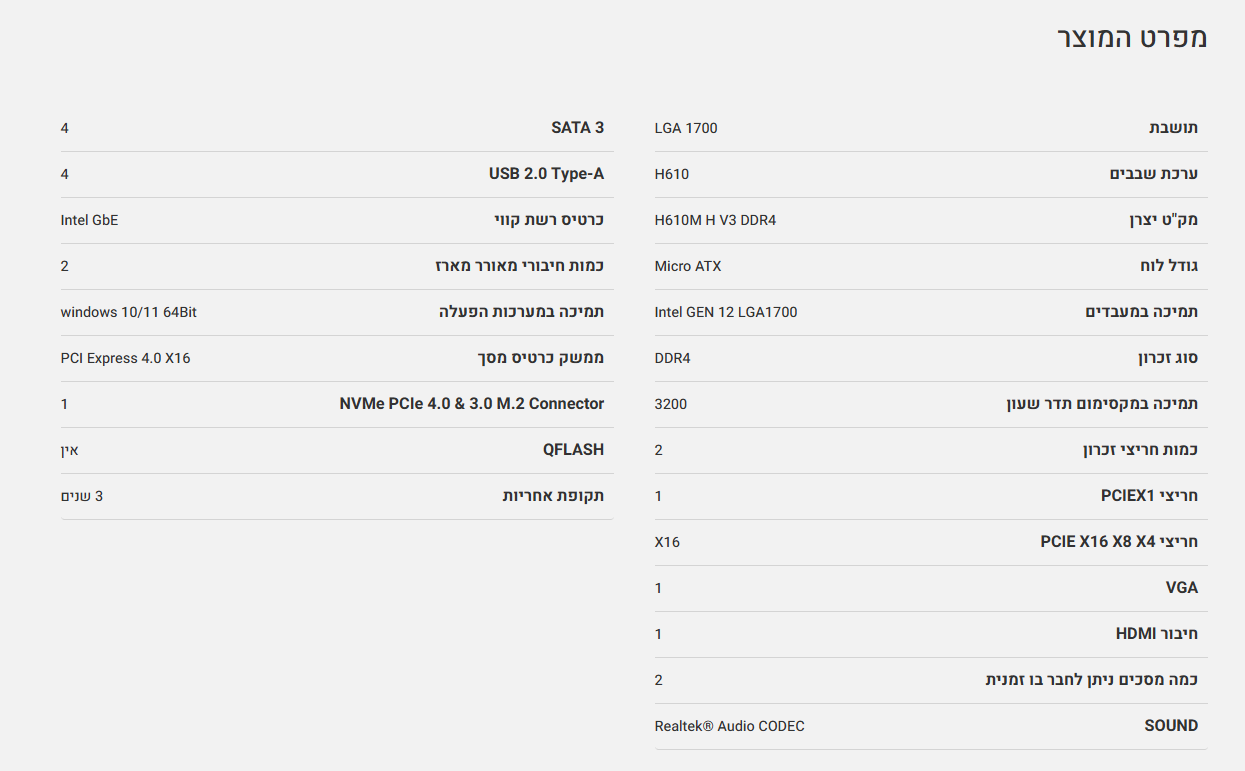Viewport: 1245px width, 771px height.
Task: Select the "Realtek® Audio CODEC" text
Action: click(729, 726)
